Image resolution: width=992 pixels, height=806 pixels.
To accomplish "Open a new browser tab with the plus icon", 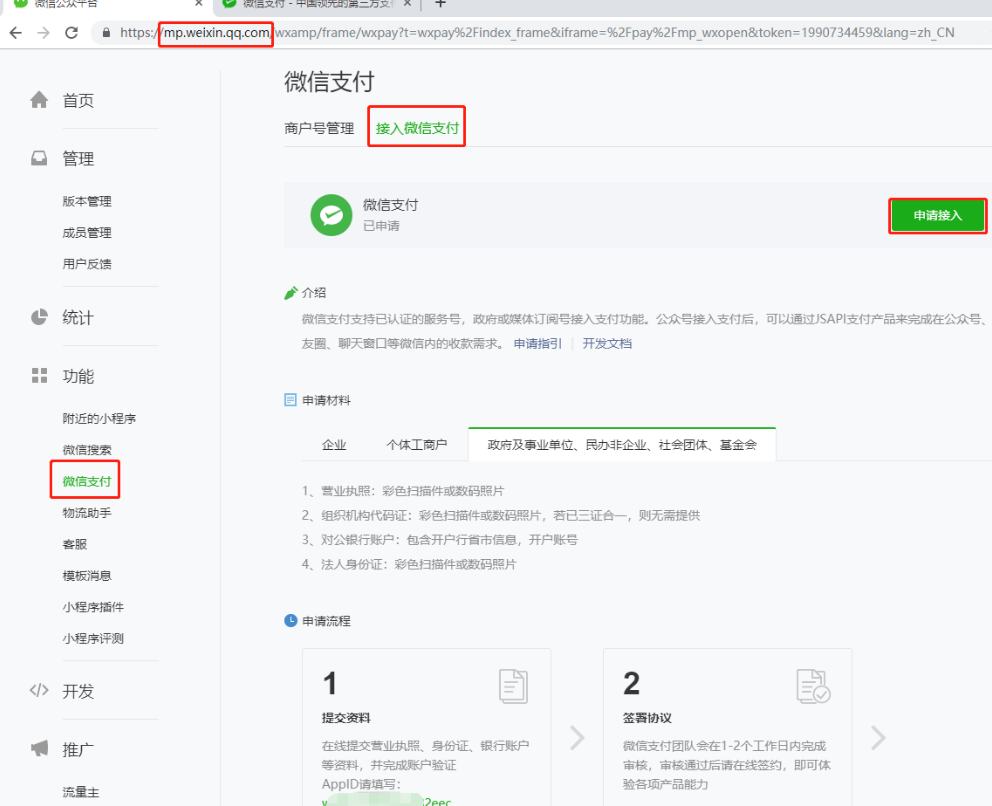I will tap(441, 4).
